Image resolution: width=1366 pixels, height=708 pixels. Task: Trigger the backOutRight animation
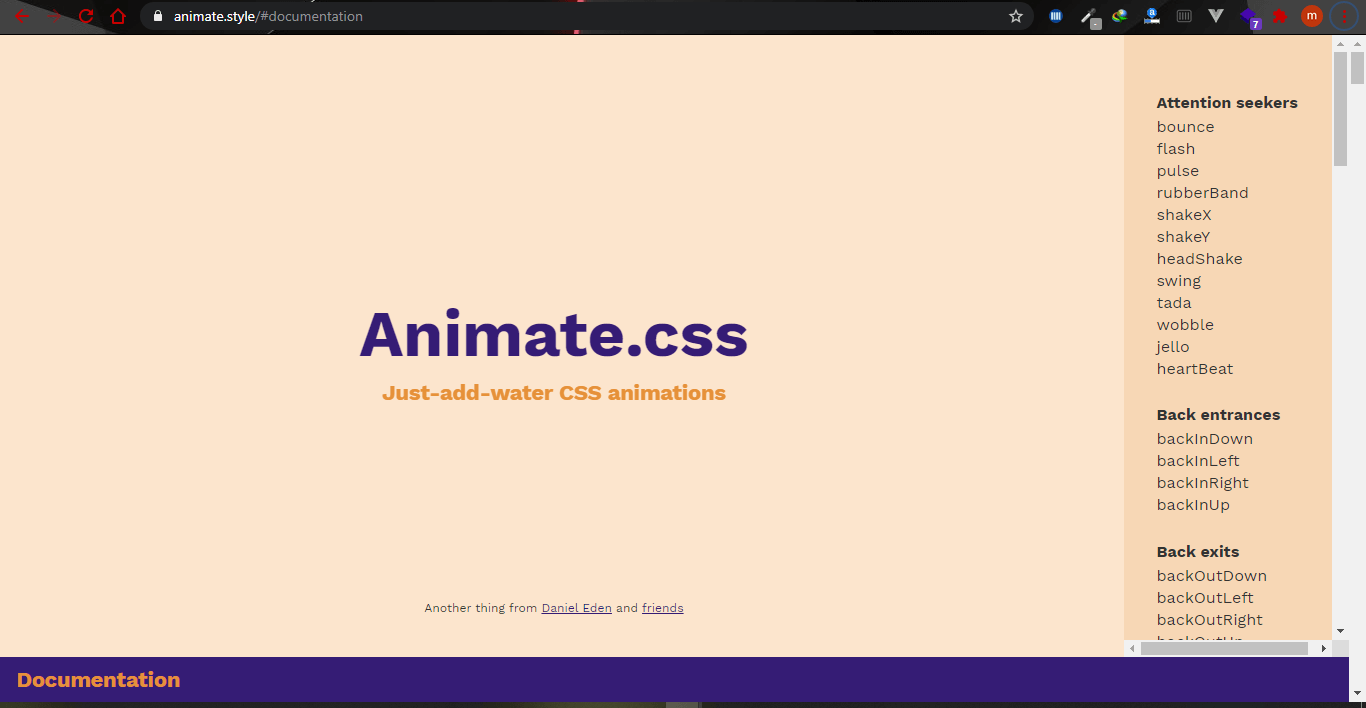click(1210, 620)
